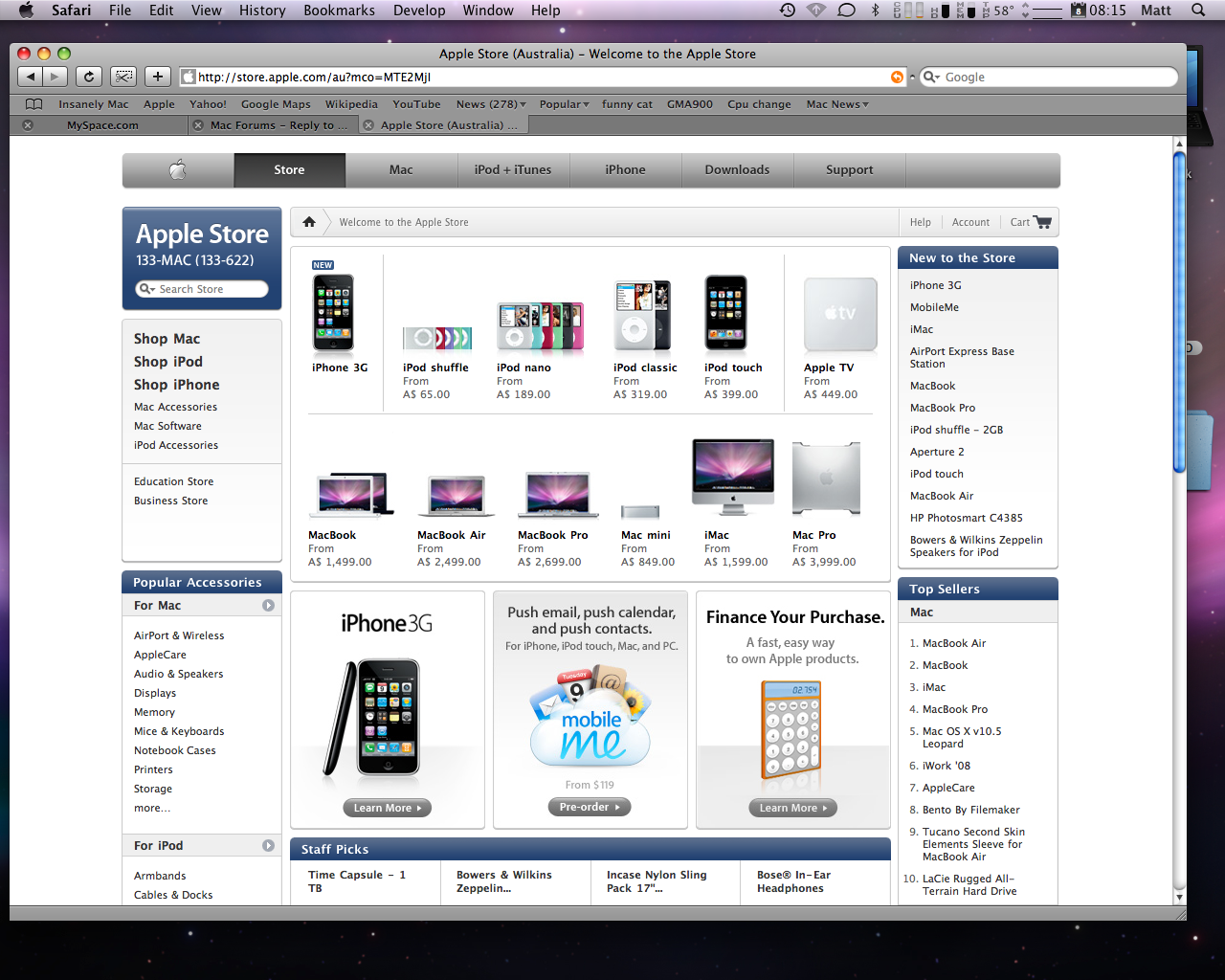
Task: Click the iMac product image
Action: coord(733,478)
